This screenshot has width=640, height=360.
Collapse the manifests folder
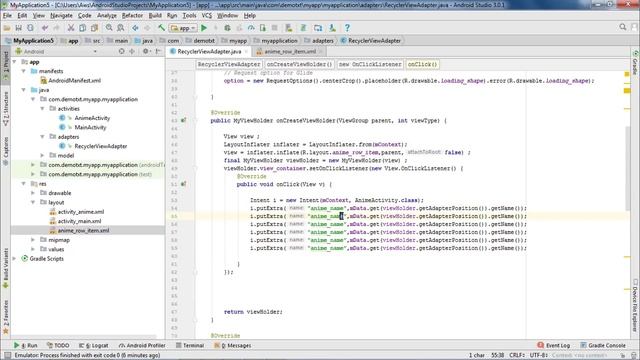[x=24, y=71]
